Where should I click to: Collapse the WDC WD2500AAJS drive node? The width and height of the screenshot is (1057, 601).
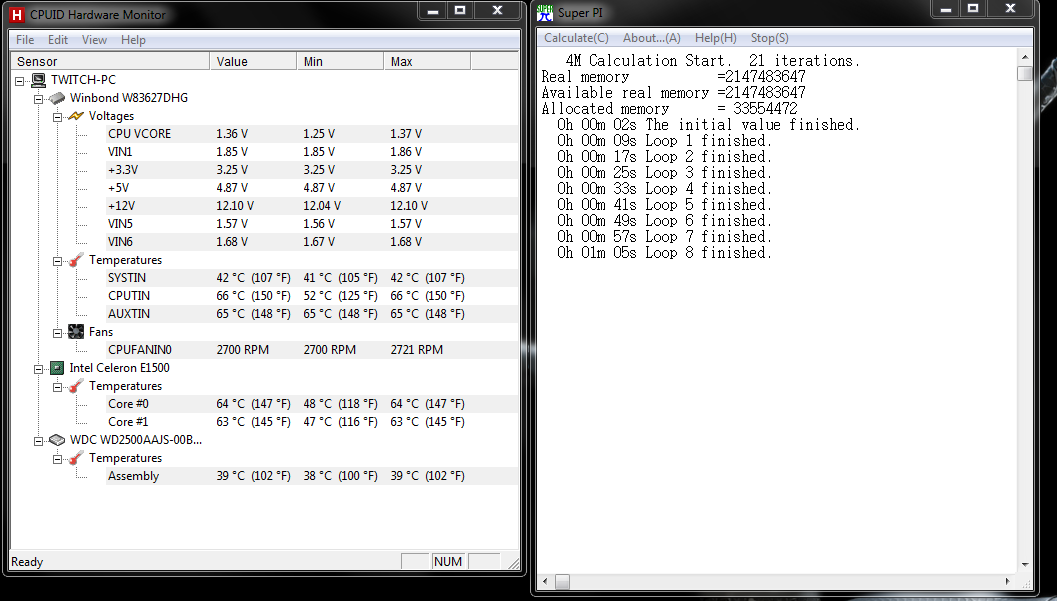(x=38, y=441)
